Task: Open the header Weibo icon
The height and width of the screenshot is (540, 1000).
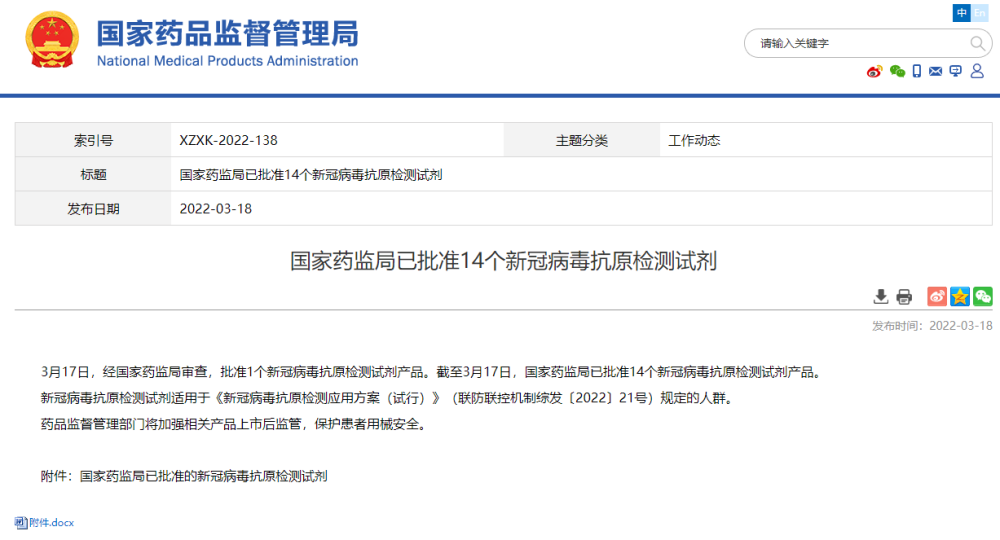Action: (874, 71)
